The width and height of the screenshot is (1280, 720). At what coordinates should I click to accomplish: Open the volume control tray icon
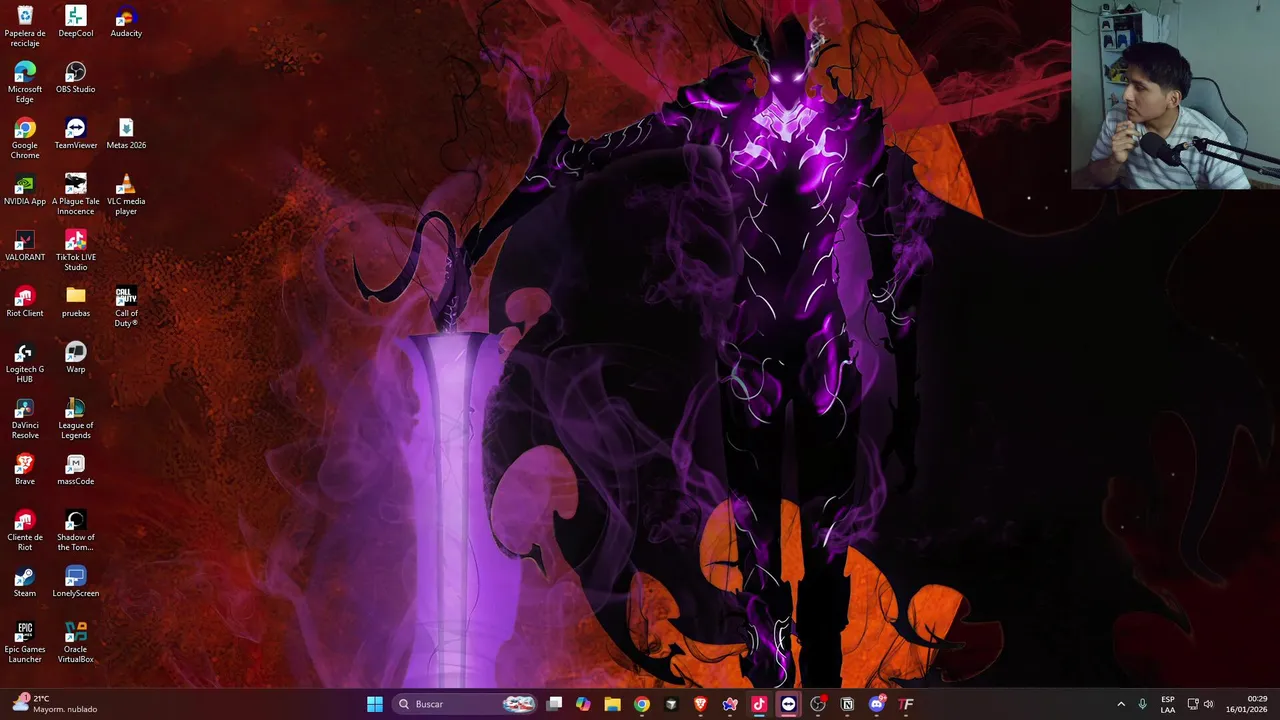coord(1209,704)
